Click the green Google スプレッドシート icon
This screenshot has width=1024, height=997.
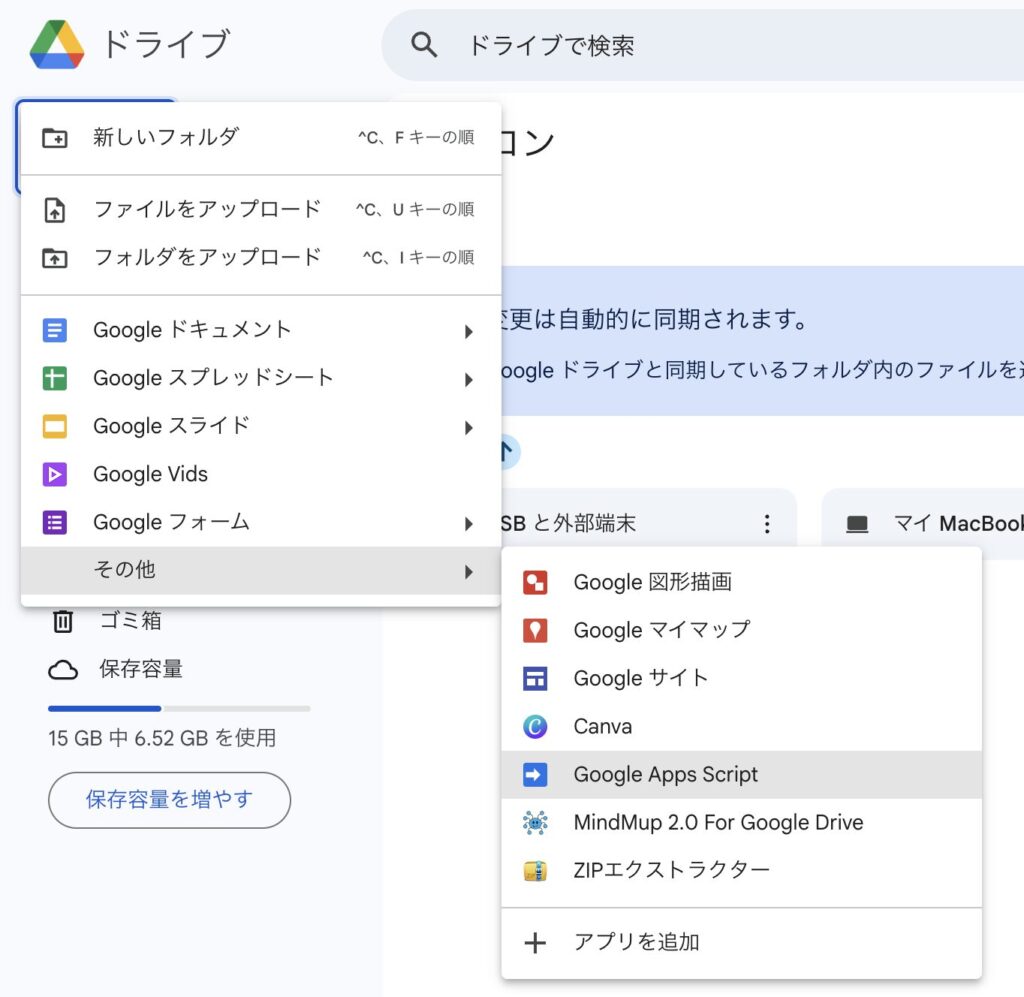click(x=55, y=378)
